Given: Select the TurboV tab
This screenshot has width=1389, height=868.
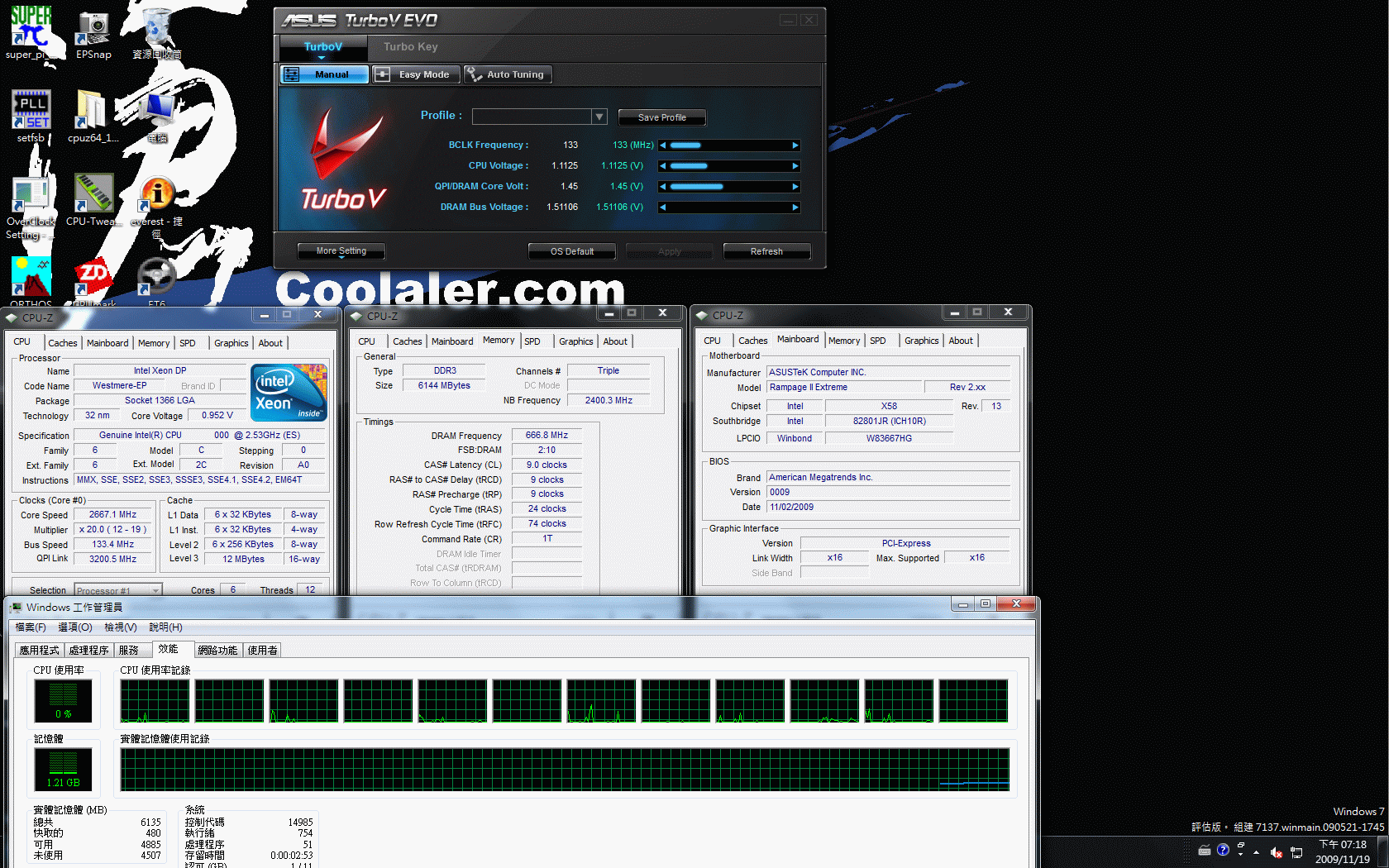Looking at the screenshot, I should pyautogui.click(x=322, y=47).
